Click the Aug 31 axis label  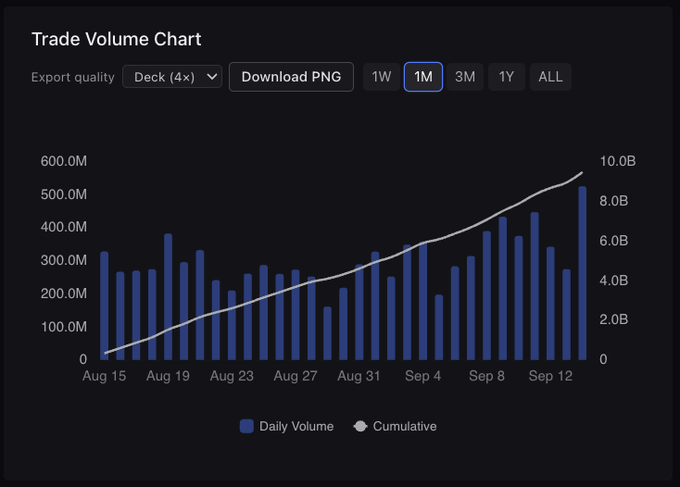pyautogui.click(x=359, y=376)
